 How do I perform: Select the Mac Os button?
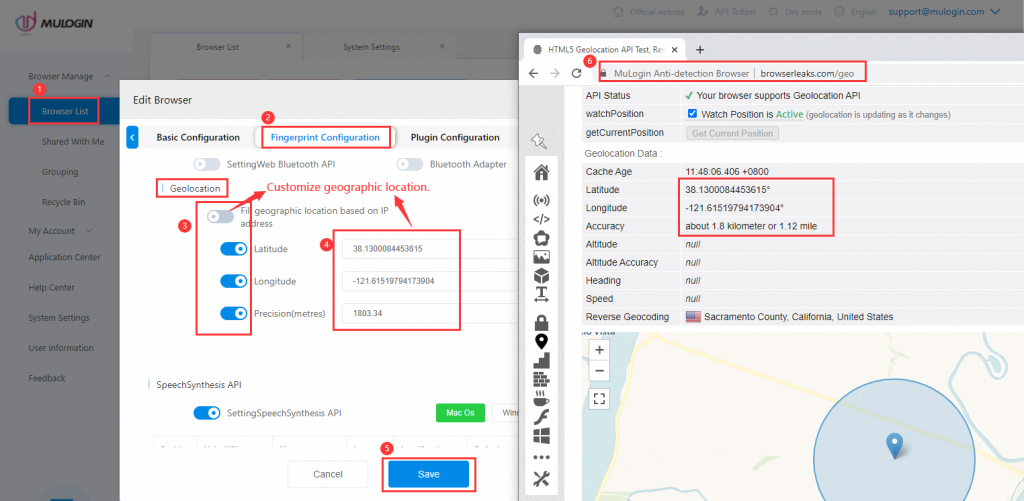click(x=460, y=413)
